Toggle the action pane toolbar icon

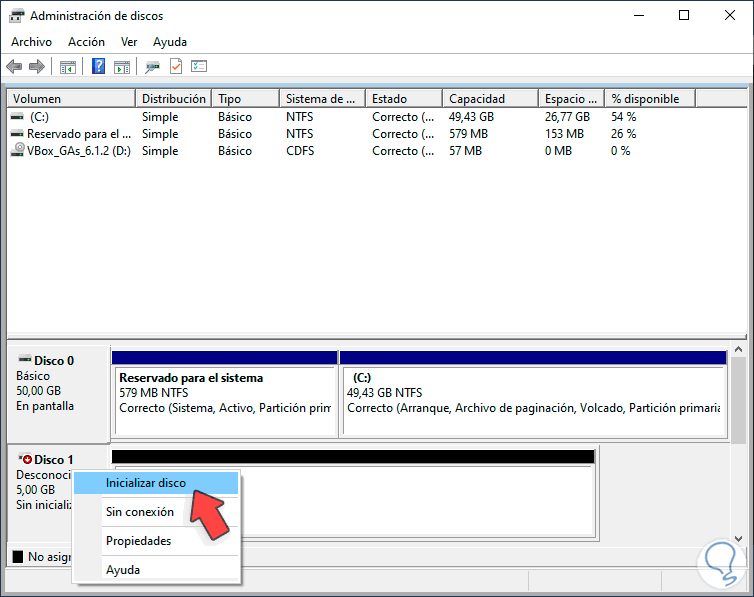(x=122, y=67)
